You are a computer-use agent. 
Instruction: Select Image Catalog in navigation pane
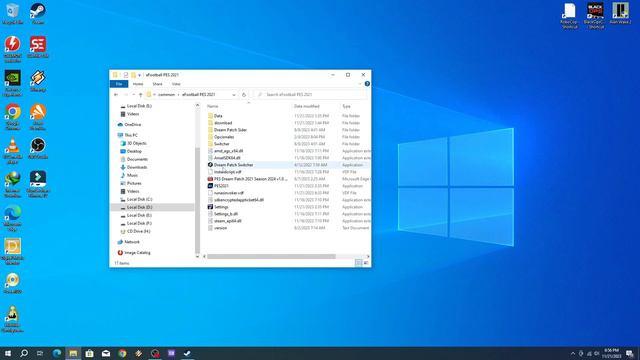click(x=134, y=253)
